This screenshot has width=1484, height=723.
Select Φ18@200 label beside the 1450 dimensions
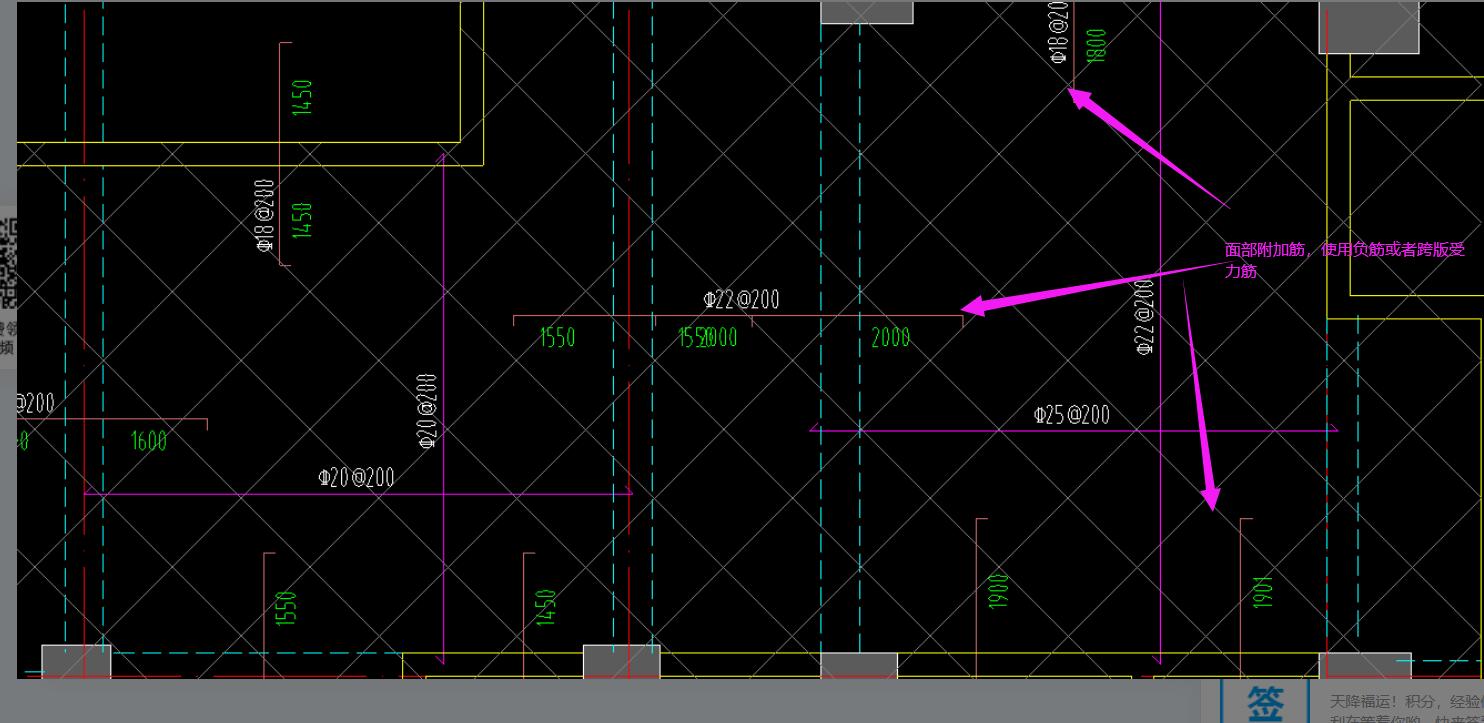(x=265, y=216)
